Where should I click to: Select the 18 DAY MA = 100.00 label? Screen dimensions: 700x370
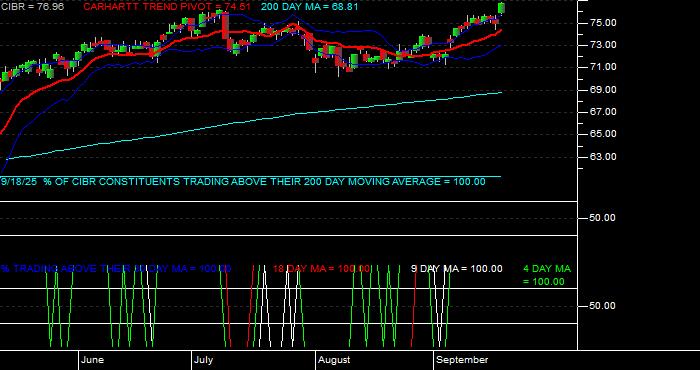[321, 269]
